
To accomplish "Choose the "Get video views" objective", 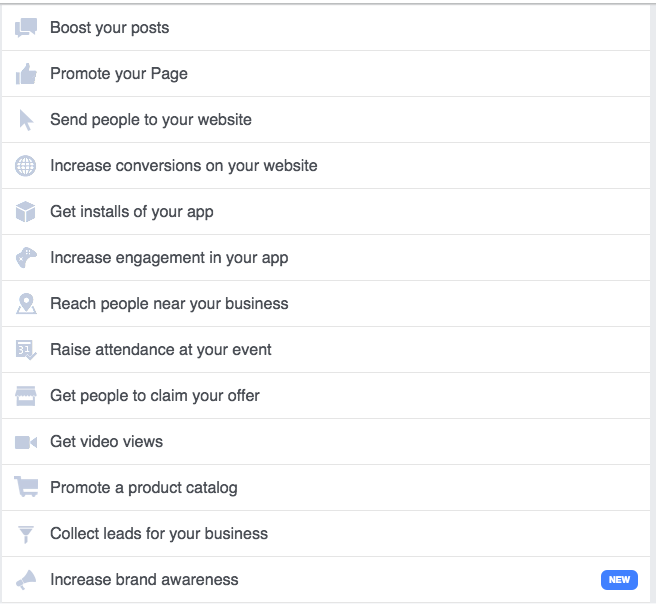I will pos(107,442).
